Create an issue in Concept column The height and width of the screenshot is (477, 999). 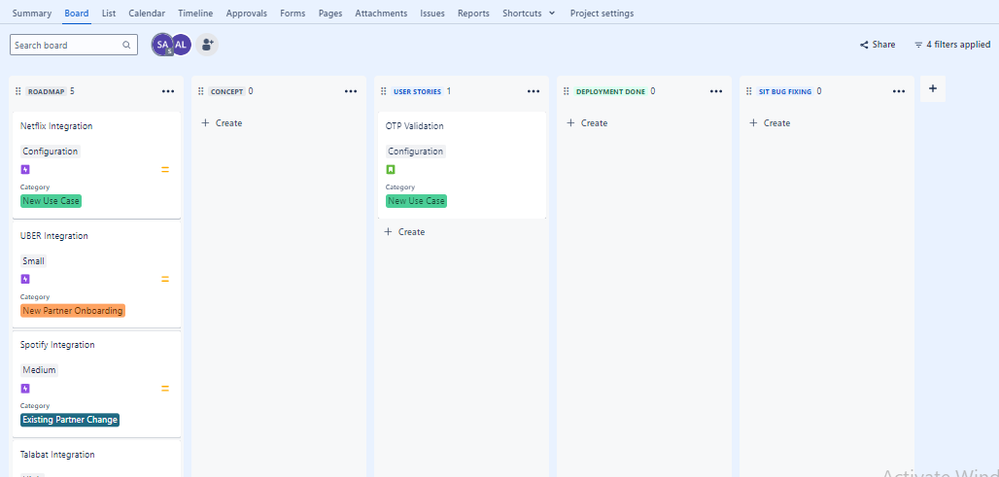[x=222, y=123]
